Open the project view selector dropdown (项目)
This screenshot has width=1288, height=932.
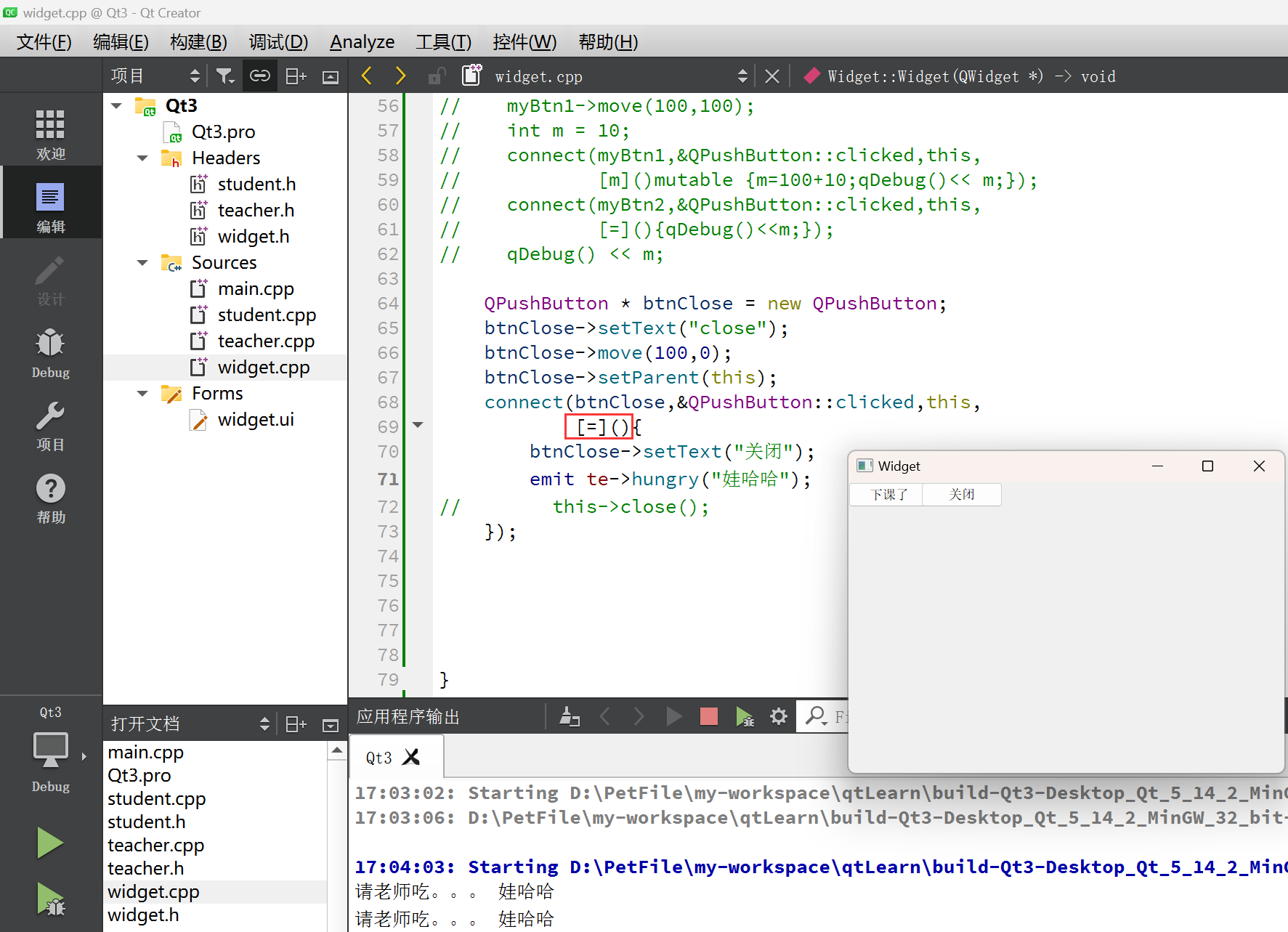[155, 76]
